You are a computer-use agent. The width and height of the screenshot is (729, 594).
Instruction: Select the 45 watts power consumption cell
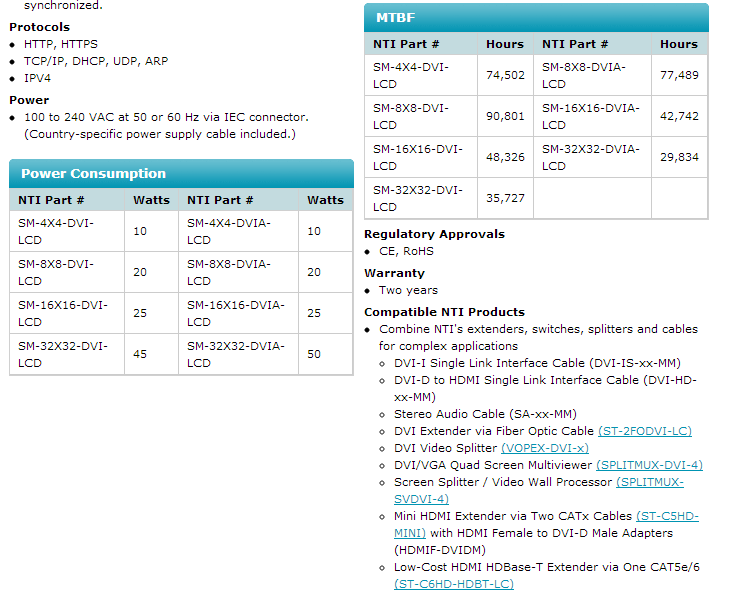pos(140,354)
